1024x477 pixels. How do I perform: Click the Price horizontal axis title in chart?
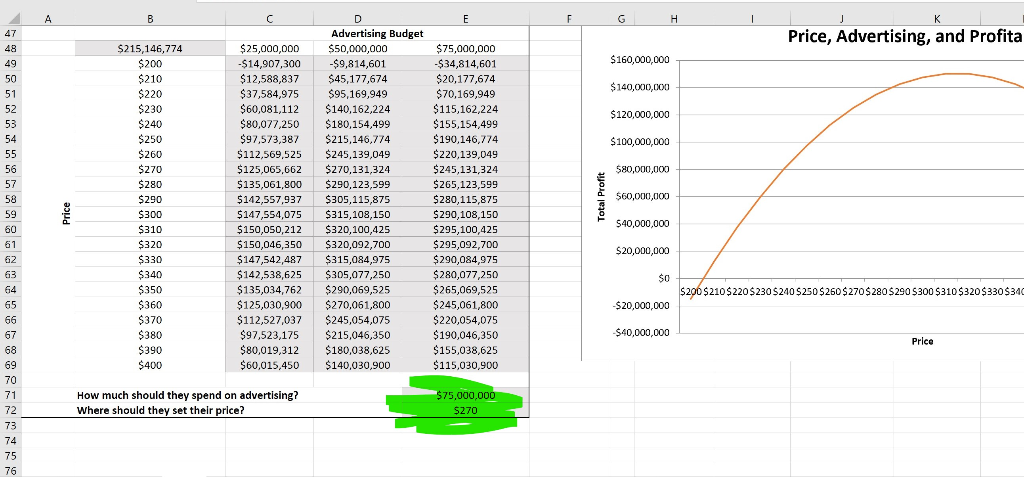pos(922,341)
